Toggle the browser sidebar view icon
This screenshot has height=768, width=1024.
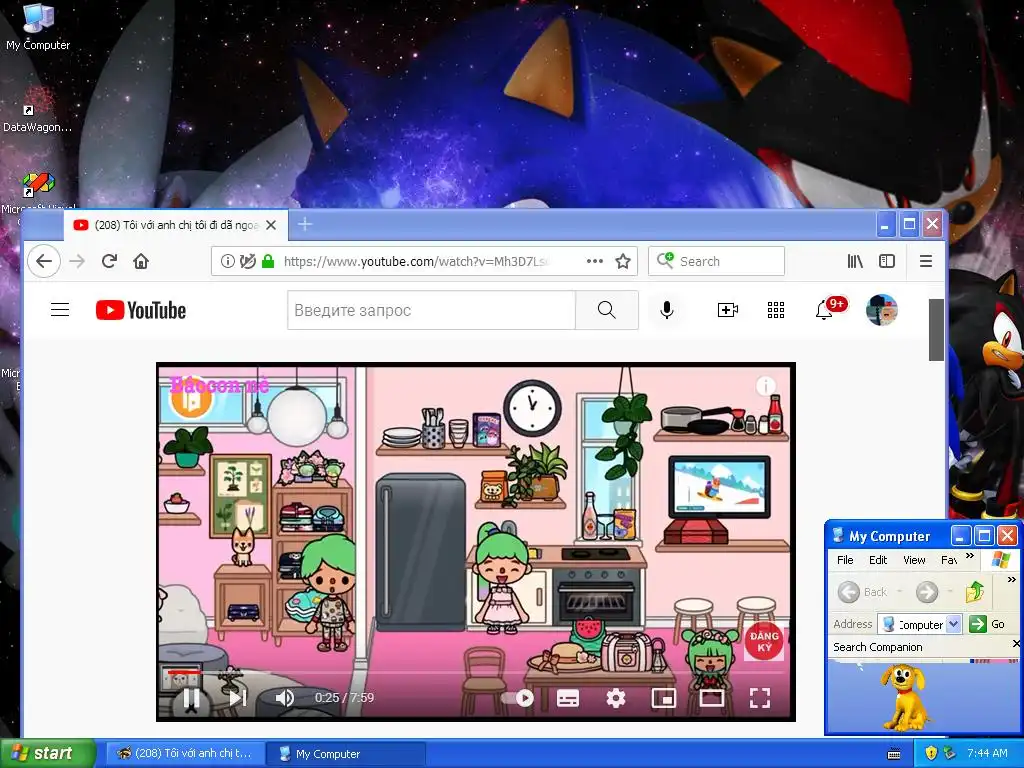(x=887, y=261)
